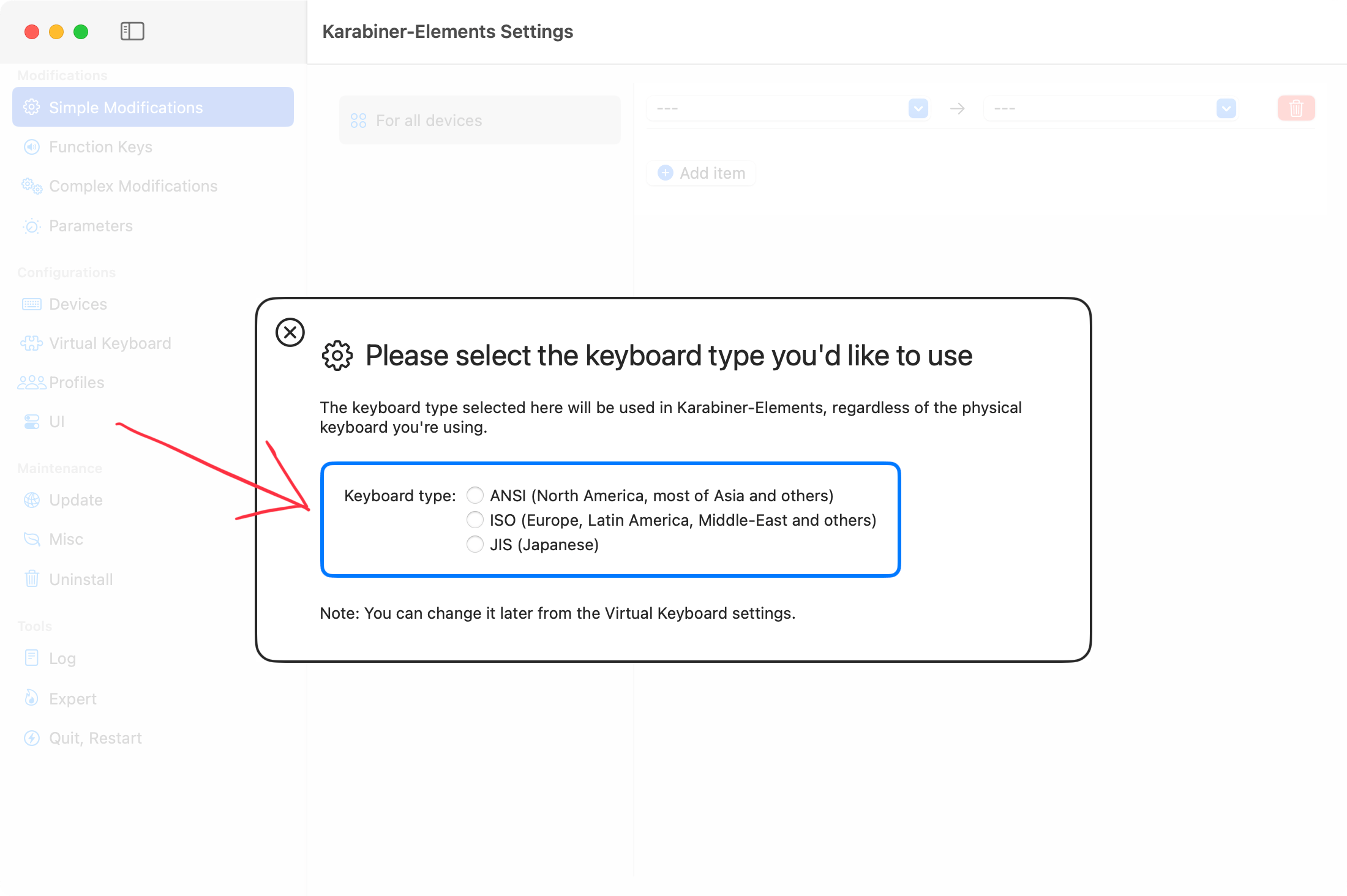The height and width of the screenshot is (896, 1347).
Task: Open Parameters section
Action: click(153, 226)
